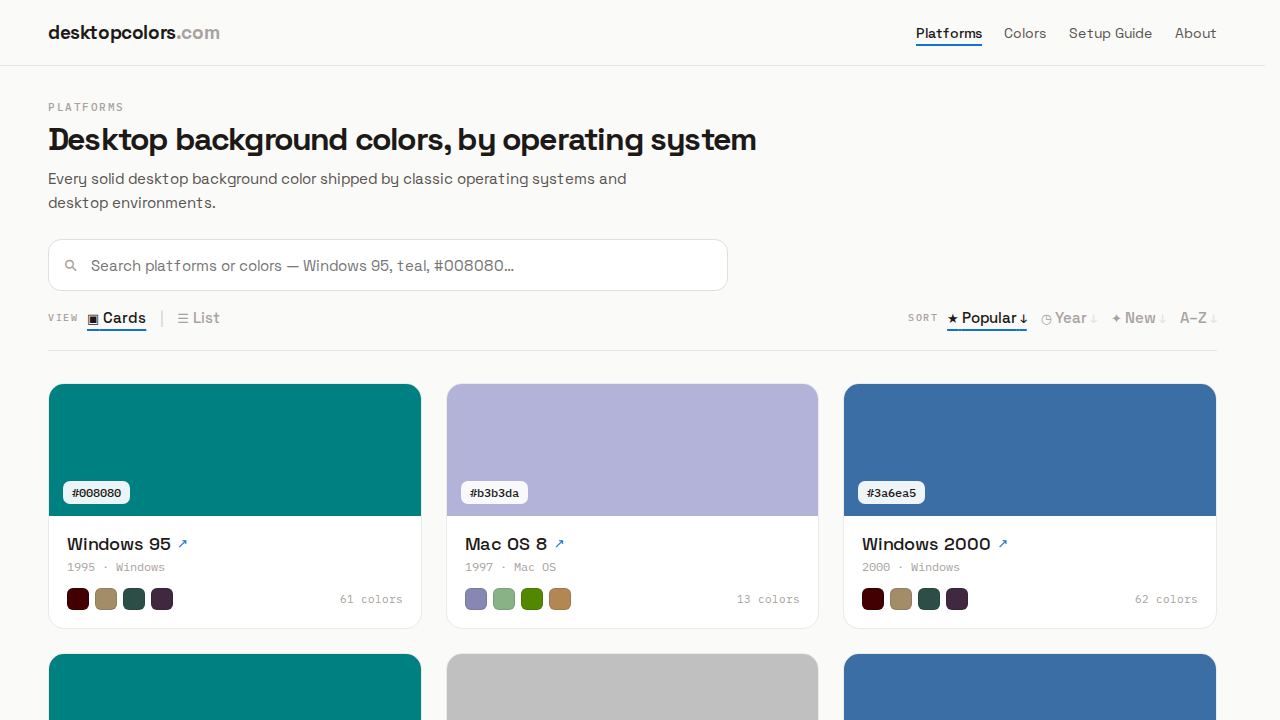This screenshot has width=1280, height=720.
Task: Open the lavender Mac OS 8 color preview
Action: [x=632, y=450]
